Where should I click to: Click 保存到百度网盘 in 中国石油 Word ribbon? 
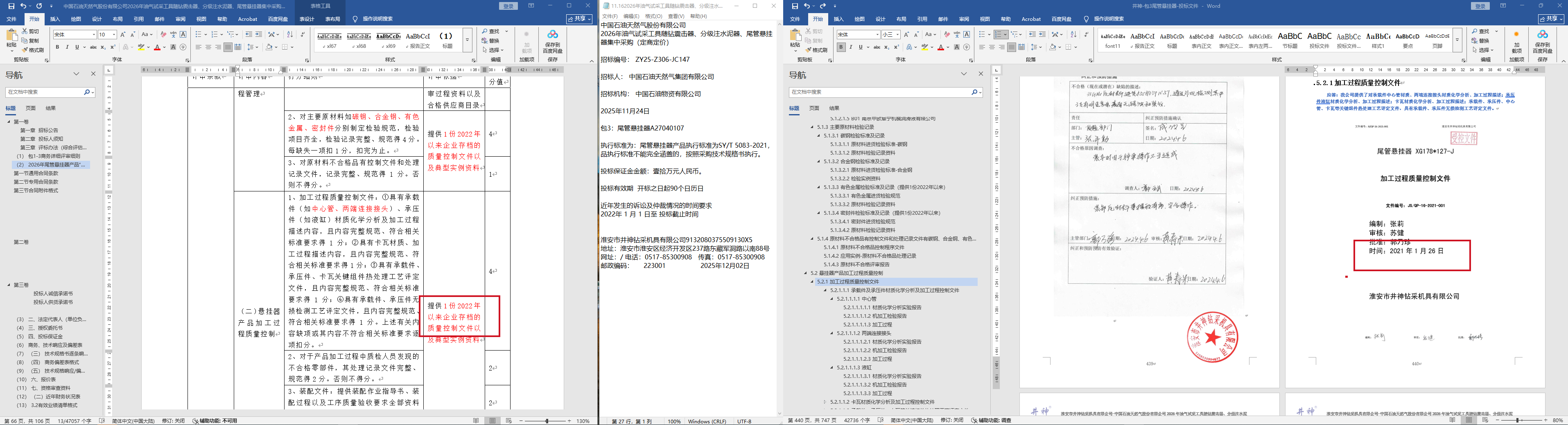(553, 41)
